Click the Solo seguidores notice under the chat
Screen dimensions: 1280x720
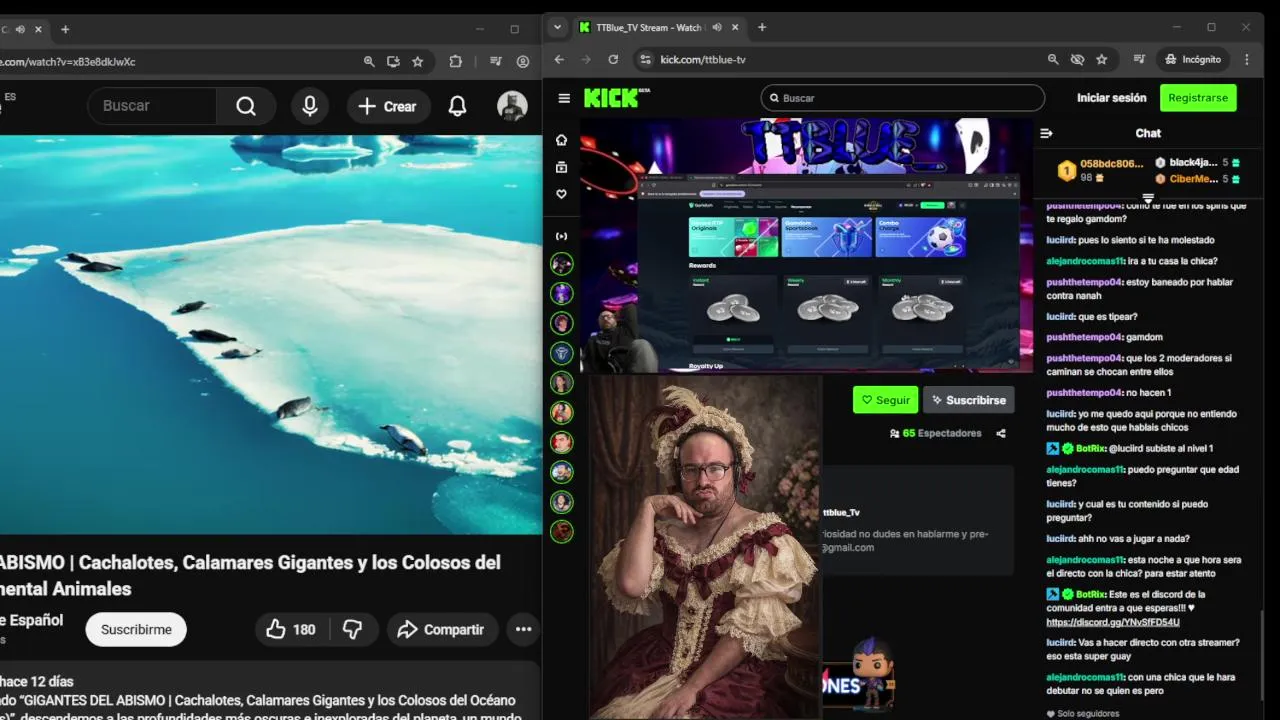pos(1083,714)
